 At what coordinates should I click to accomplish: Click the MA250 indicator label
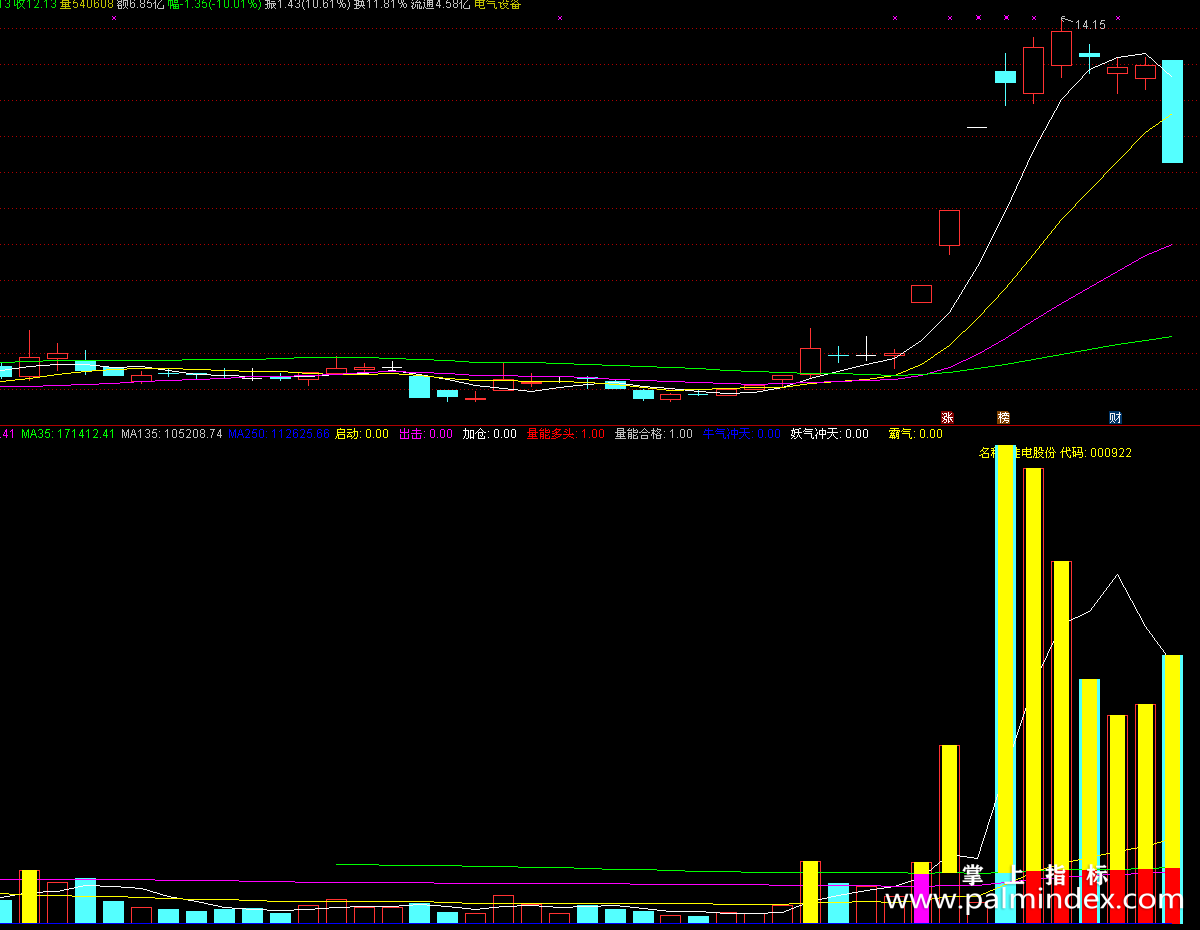(x=278, y=434)
